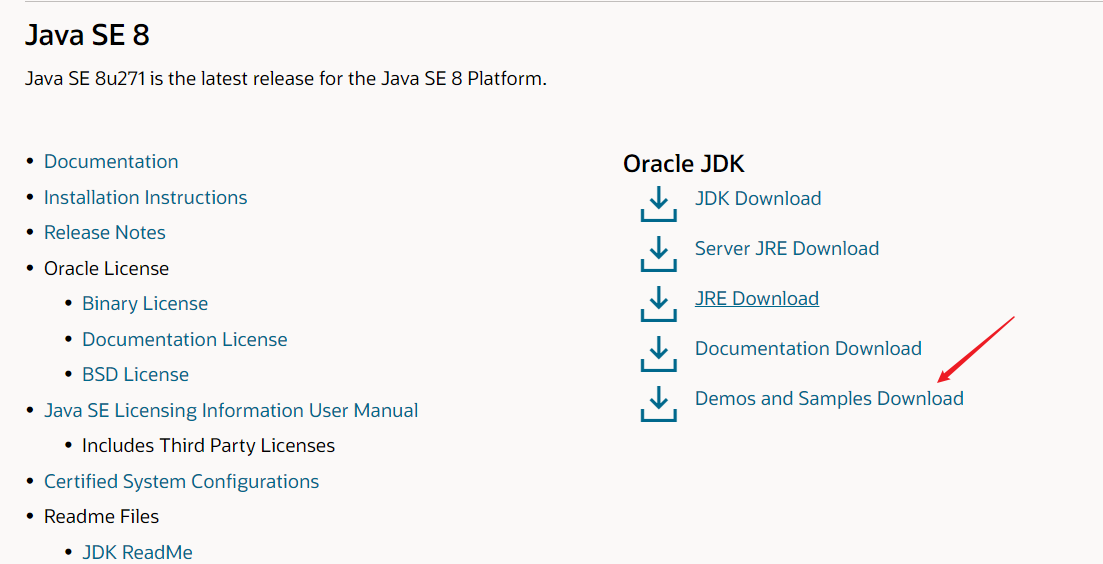This screenshot has height=564, width=1103.
Task: Follow the underlined JRE Download link
Action: [x=756, y=298]
